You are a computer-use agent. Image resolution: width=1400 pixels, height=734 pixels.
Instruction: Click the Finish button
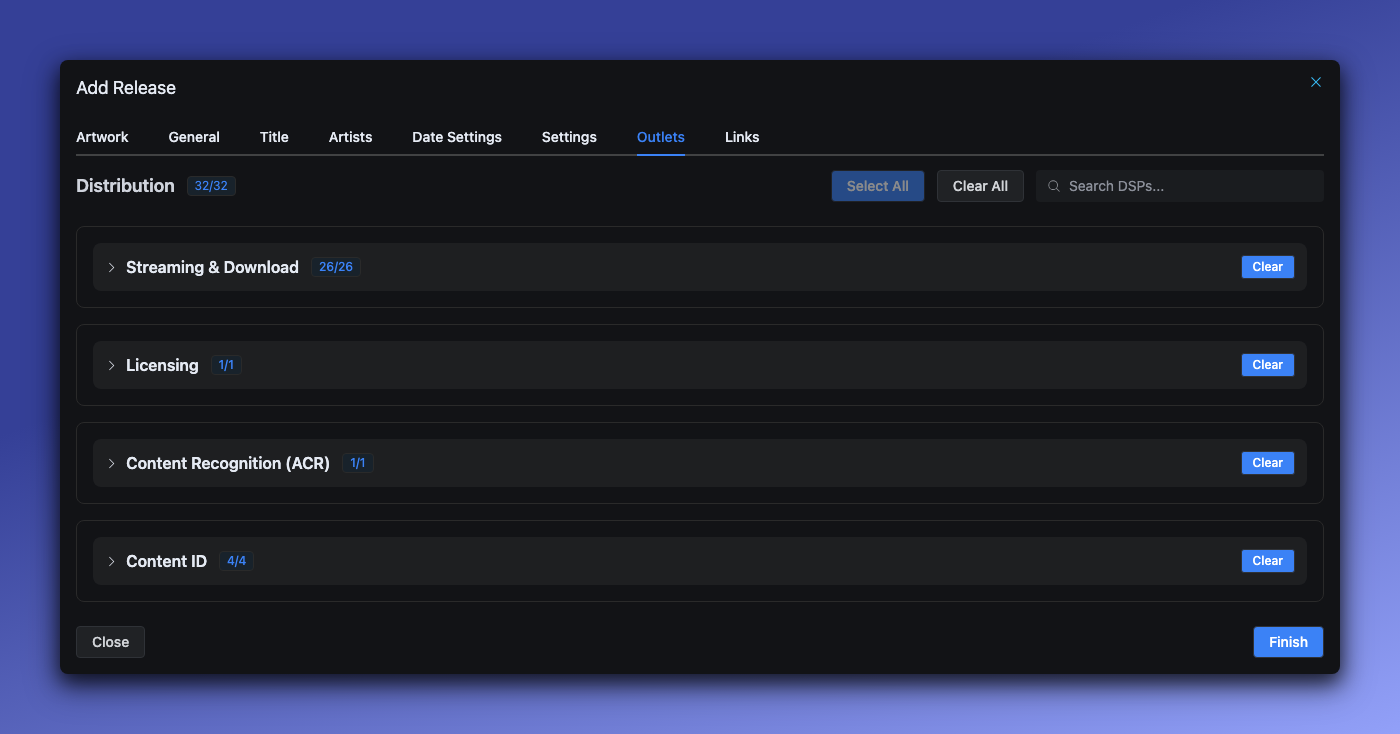[1288, 642]
